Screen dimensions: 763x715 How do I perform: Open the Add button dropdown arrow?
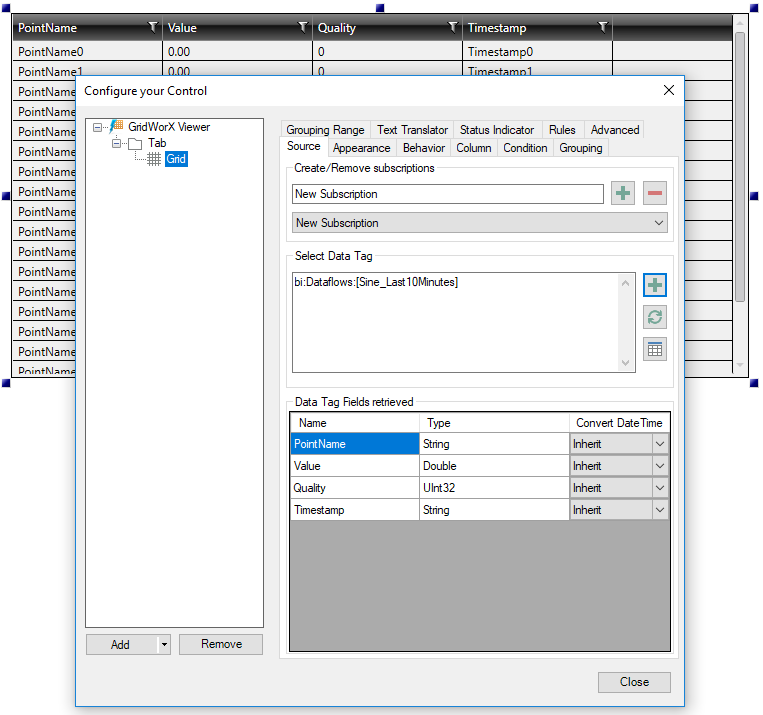(164, 645)
